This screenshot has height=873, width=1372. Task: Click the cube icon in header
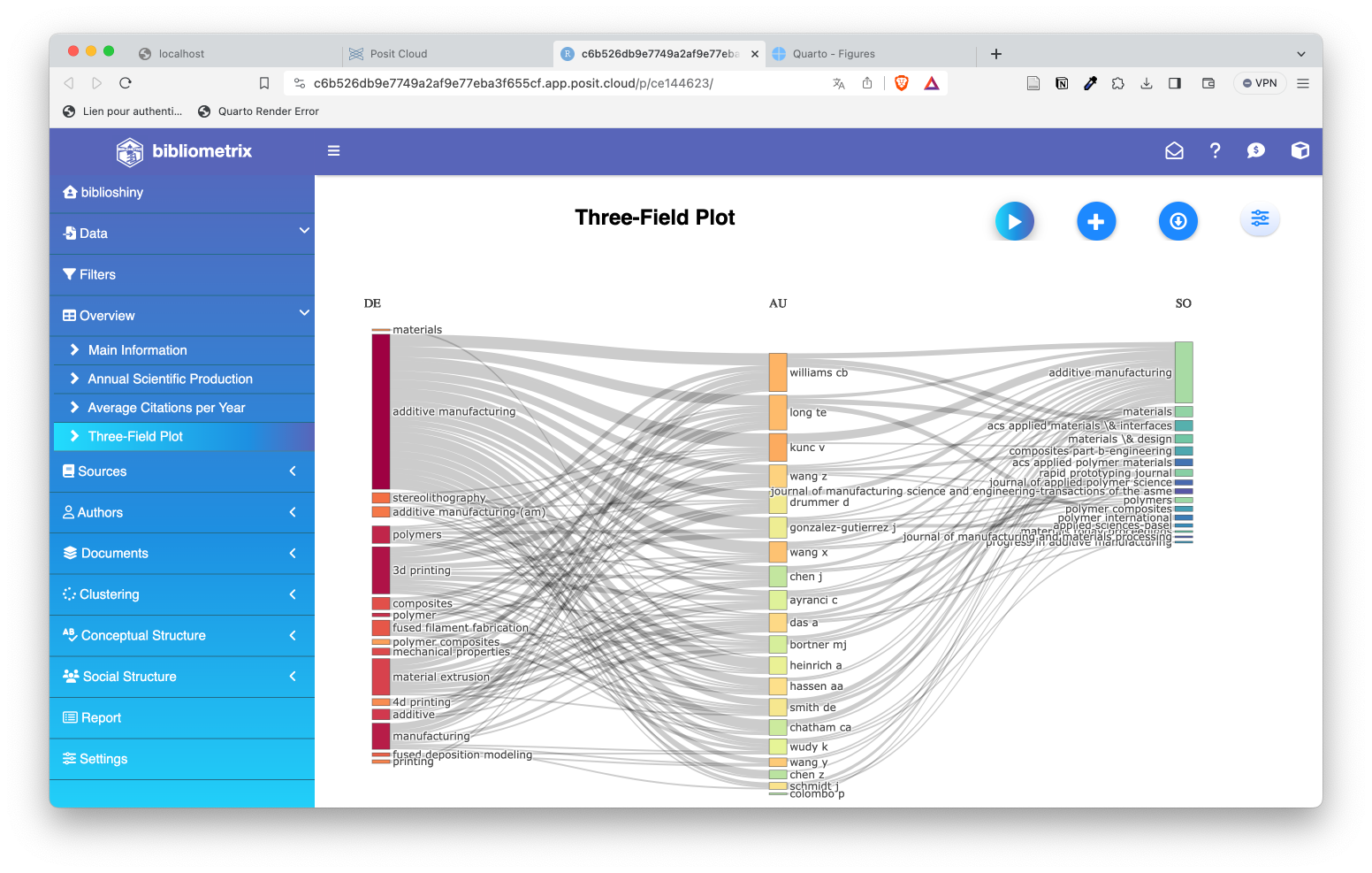(x=1300, y=151)
